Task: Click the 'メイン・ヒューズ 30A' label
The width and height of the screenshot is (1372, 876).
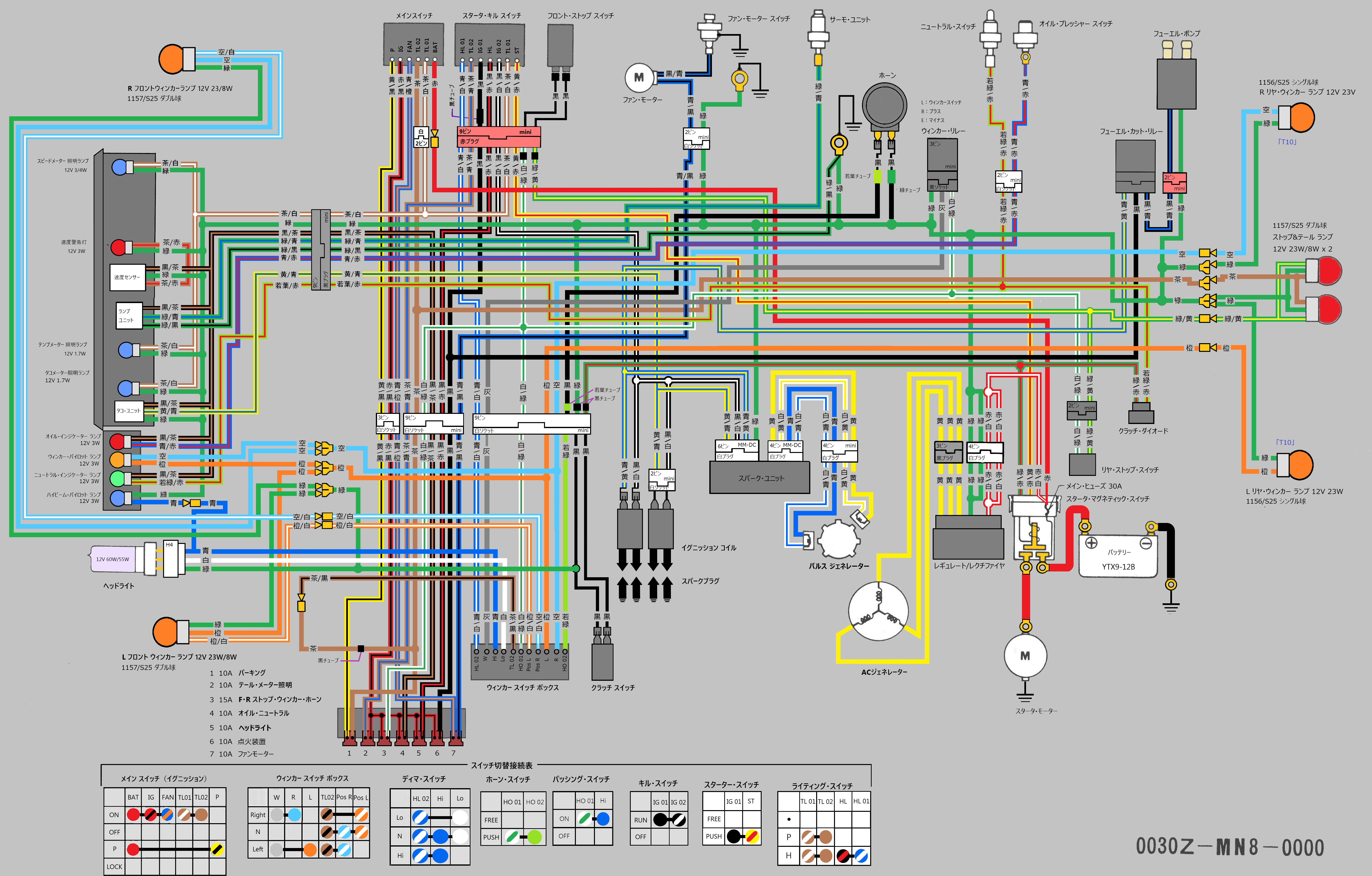Action: (x=1094, y=486)
